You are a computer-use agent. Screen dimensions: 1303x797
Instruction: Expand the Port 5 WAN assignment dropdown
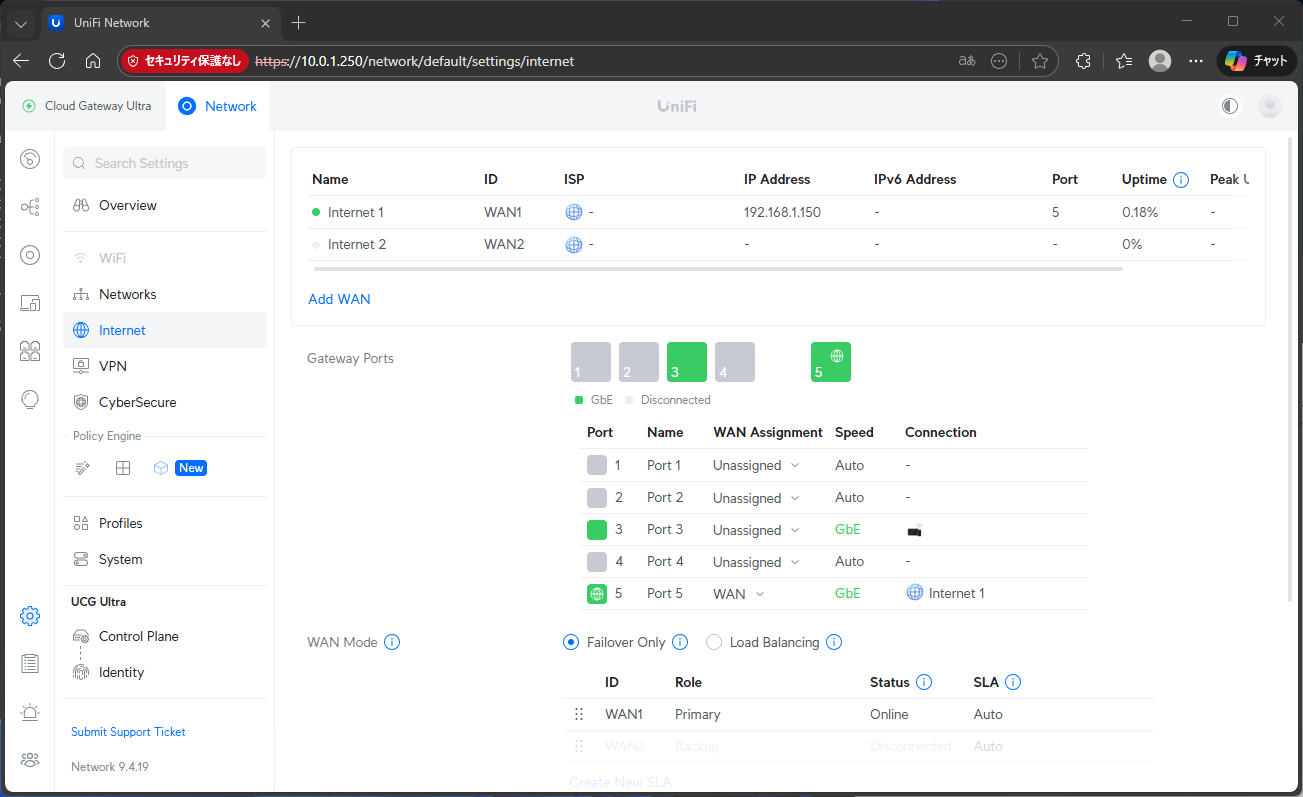pos(738,594)
